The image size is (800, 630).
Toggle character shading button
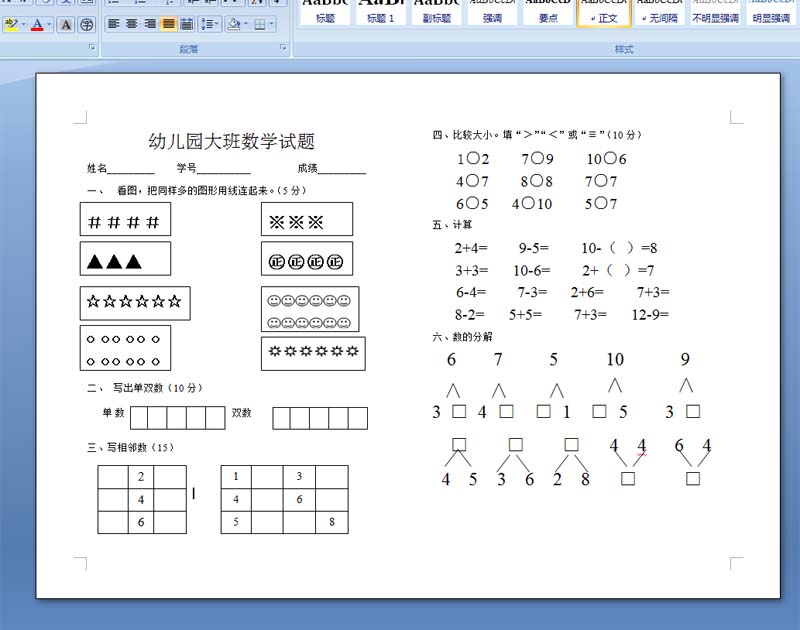click(x=66, y=24)
